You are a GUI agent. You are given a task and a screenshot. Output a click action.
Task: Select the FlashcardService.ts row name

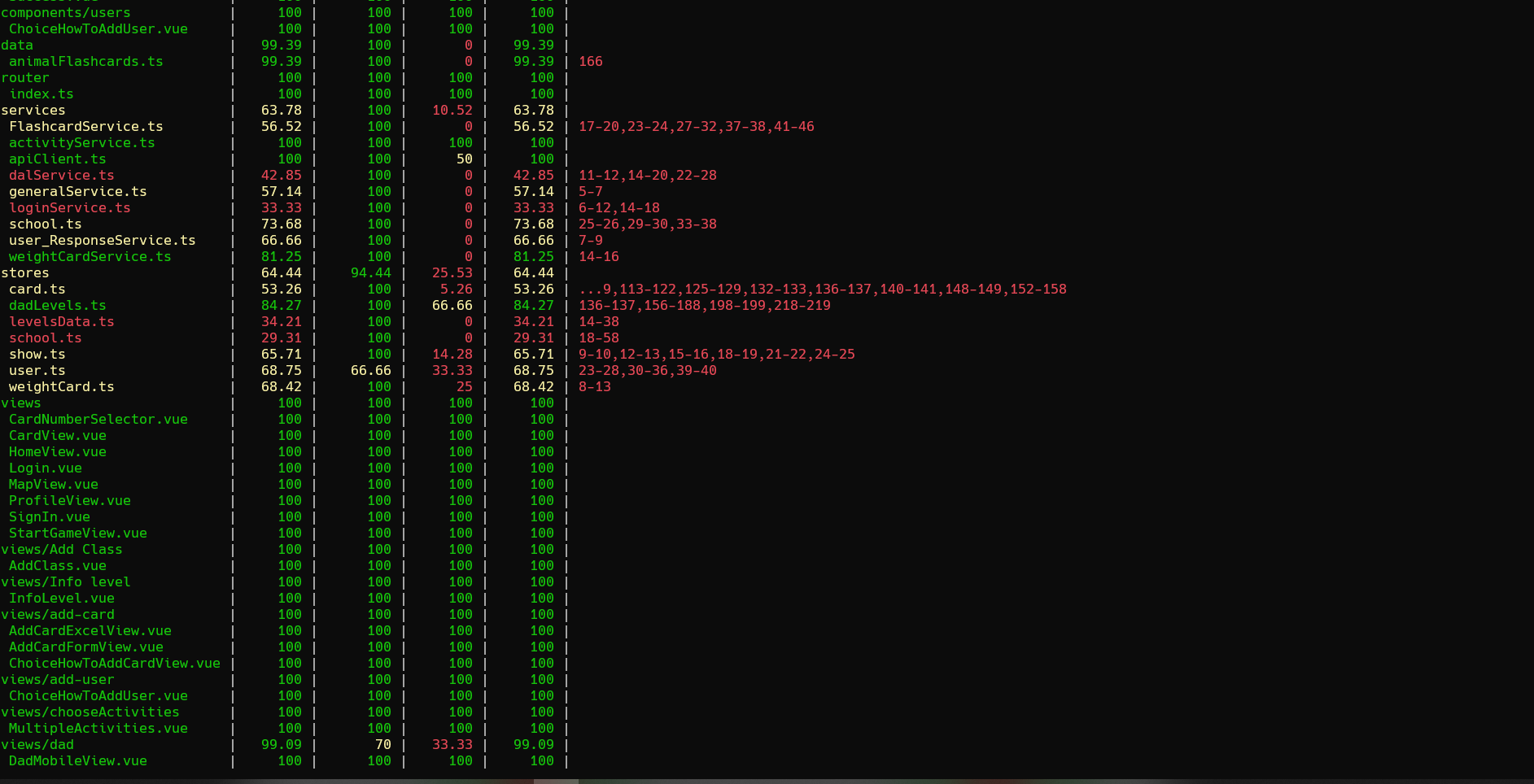[x=86, y=127]
